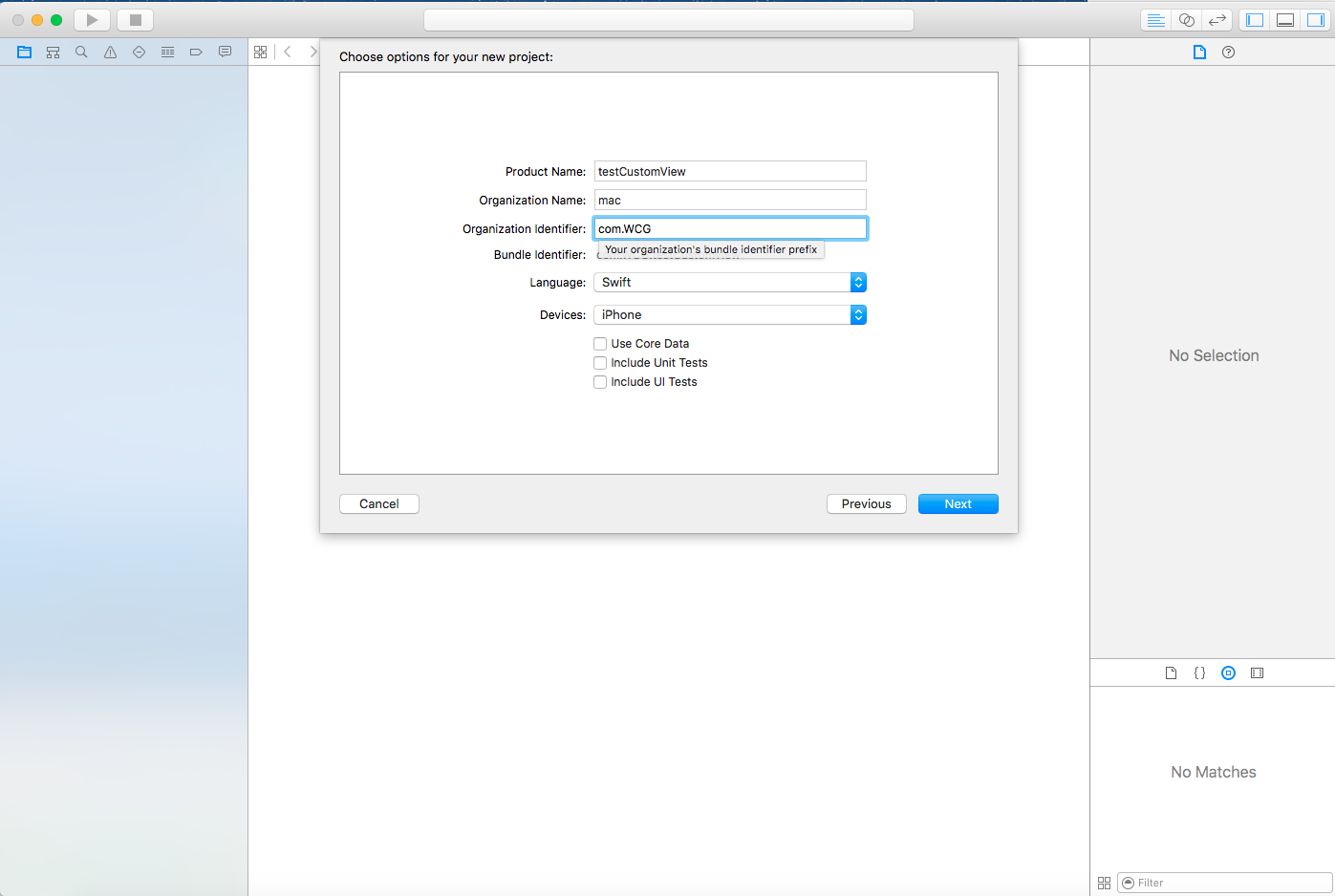Show the Code Snippet library

pyautogui.click(x=1200, y=673)
